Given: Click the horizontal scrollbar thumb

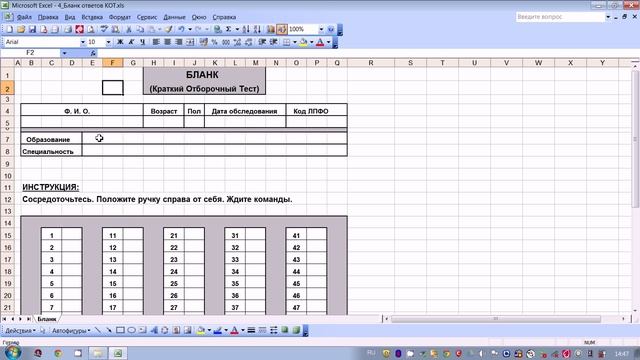Looking at the screenshot, I should coord(496,319).
